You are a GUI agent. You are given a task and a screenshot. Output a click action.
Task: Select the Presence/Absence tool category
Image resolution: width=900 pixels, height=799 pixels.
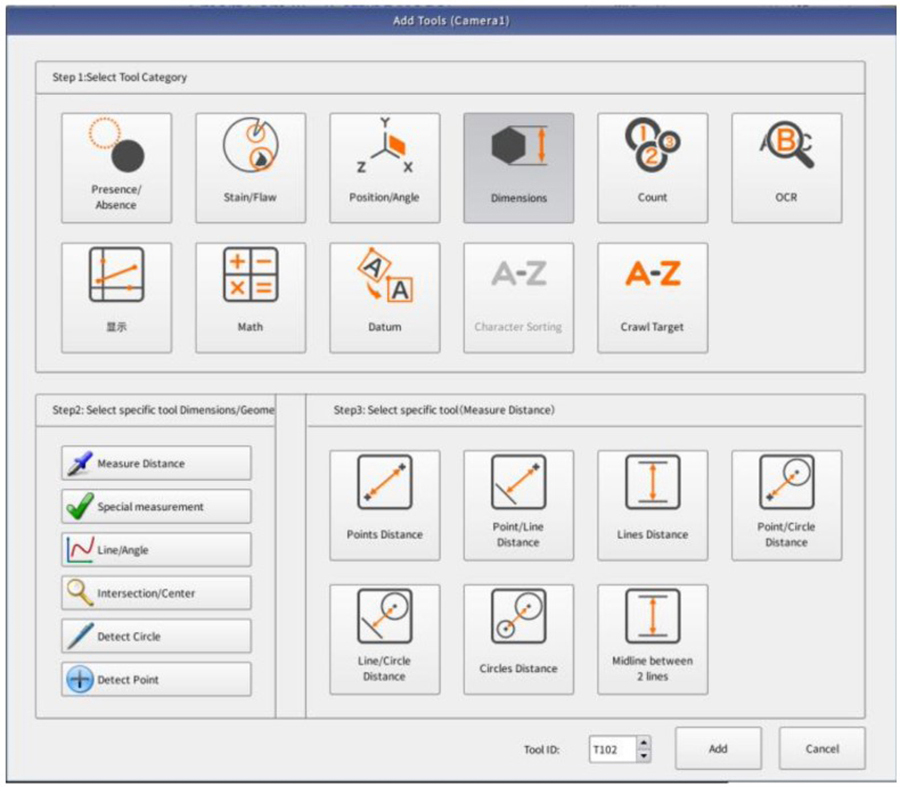pyautogui.click(x=117, y=168)
